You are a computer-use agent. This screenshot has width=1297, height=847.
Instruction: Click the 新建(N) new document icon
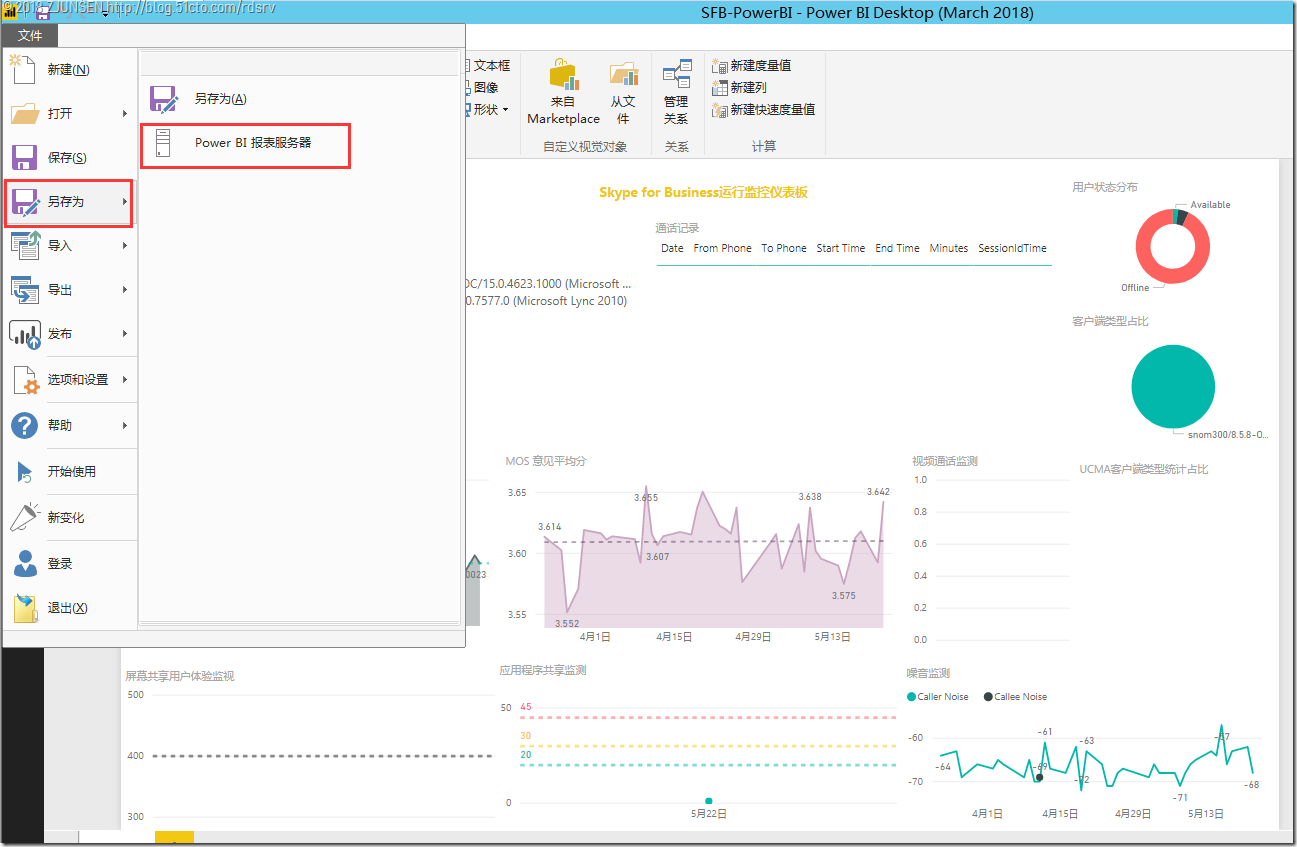coord(24,70)
